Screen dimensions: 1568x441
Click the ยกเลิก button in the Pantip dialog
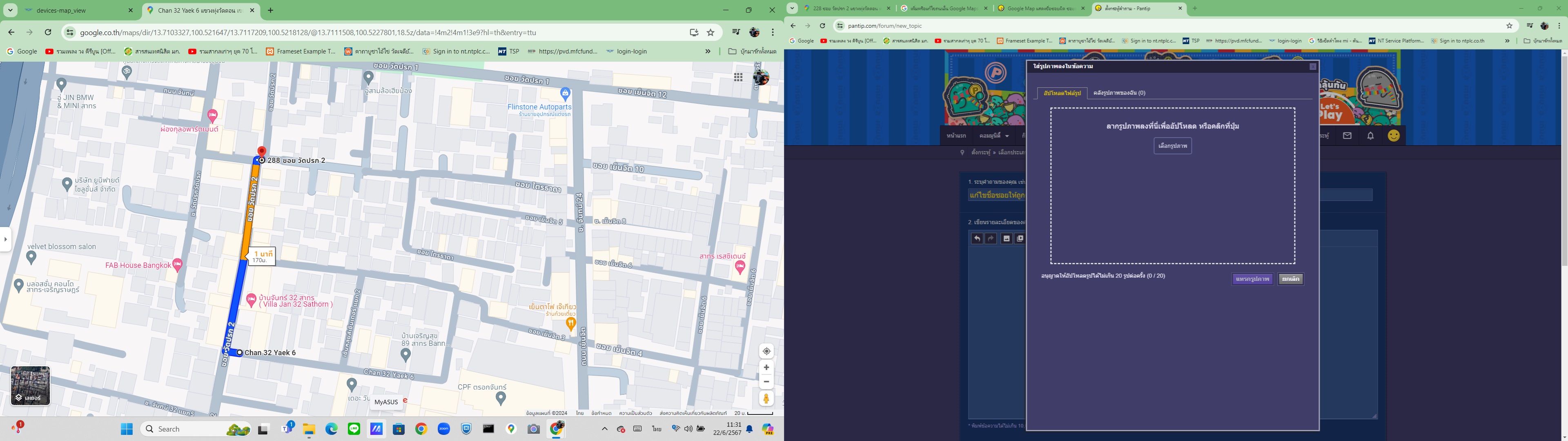click(x=1290, y=279)
